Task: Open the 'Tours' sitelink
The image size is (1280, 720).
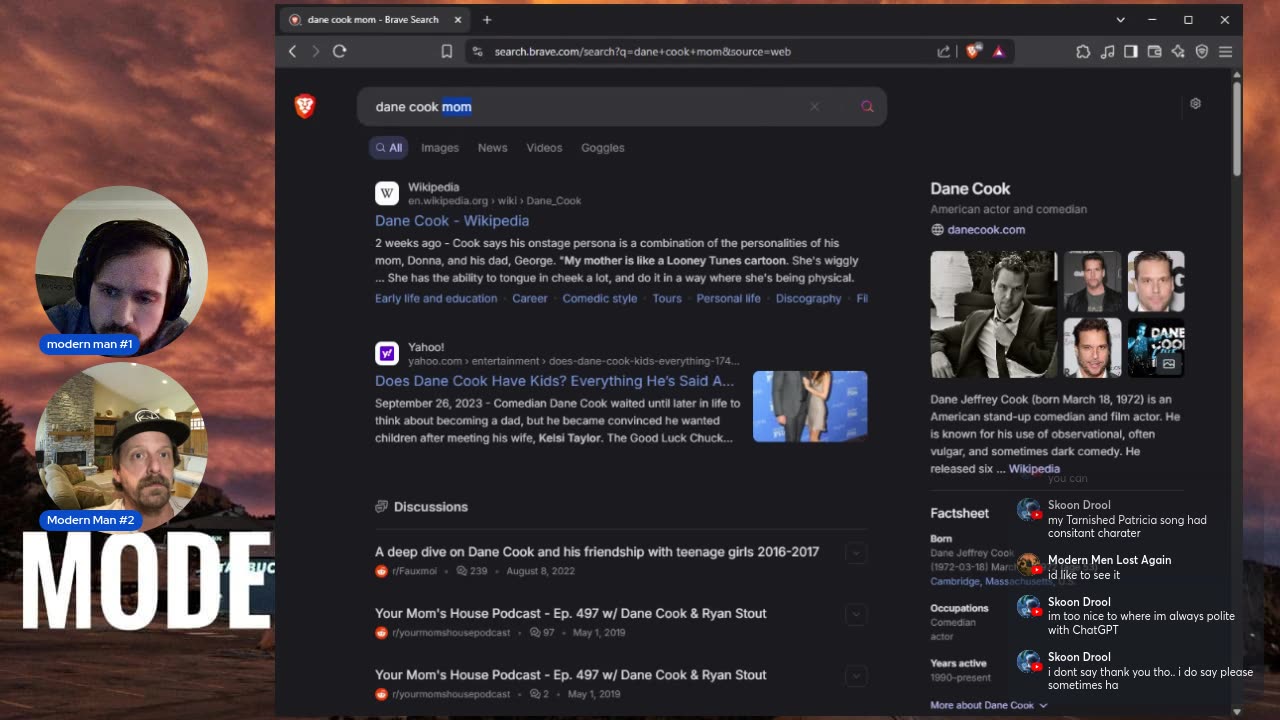Action: click(x=667, y=299)
